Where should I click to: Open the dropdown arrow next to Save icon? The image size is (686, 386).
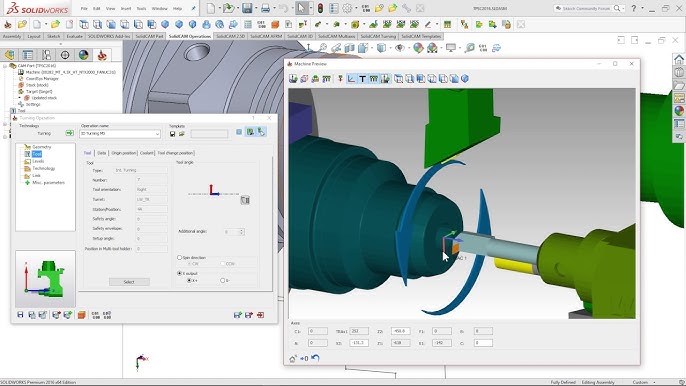coord(256,8)
